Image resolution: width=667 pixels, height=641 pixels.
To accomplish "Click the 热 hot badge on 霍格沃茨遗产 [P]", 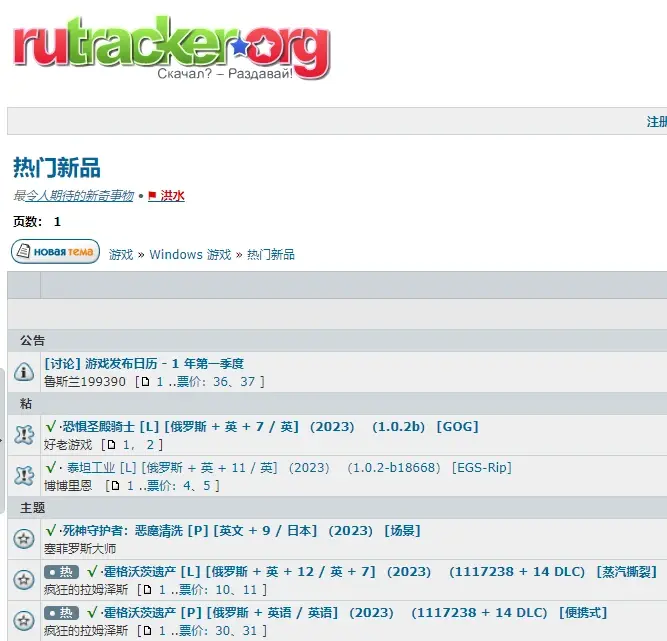I will pos(61,613).
